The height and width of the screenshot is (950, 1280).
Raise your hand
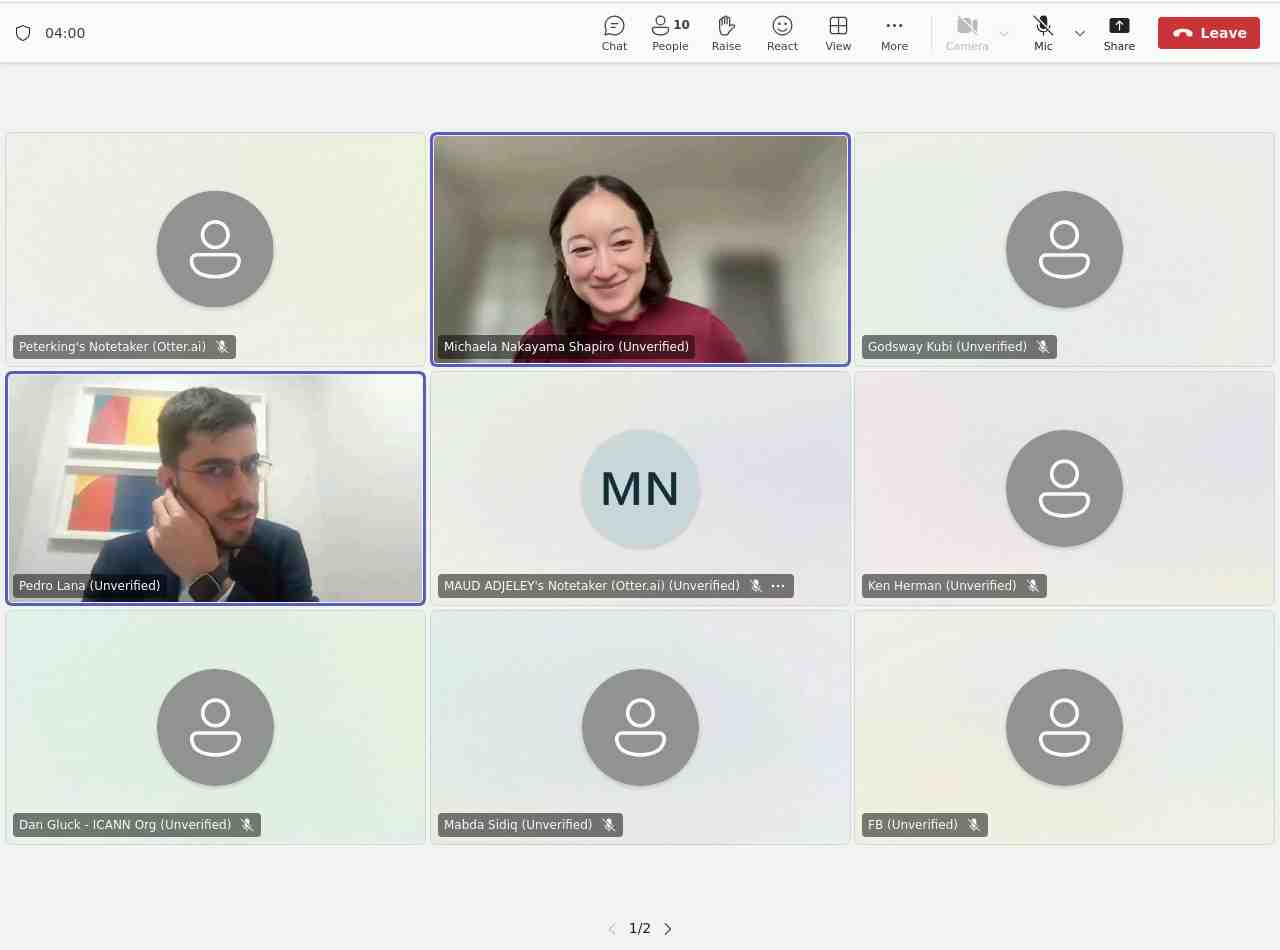[726, 33]
